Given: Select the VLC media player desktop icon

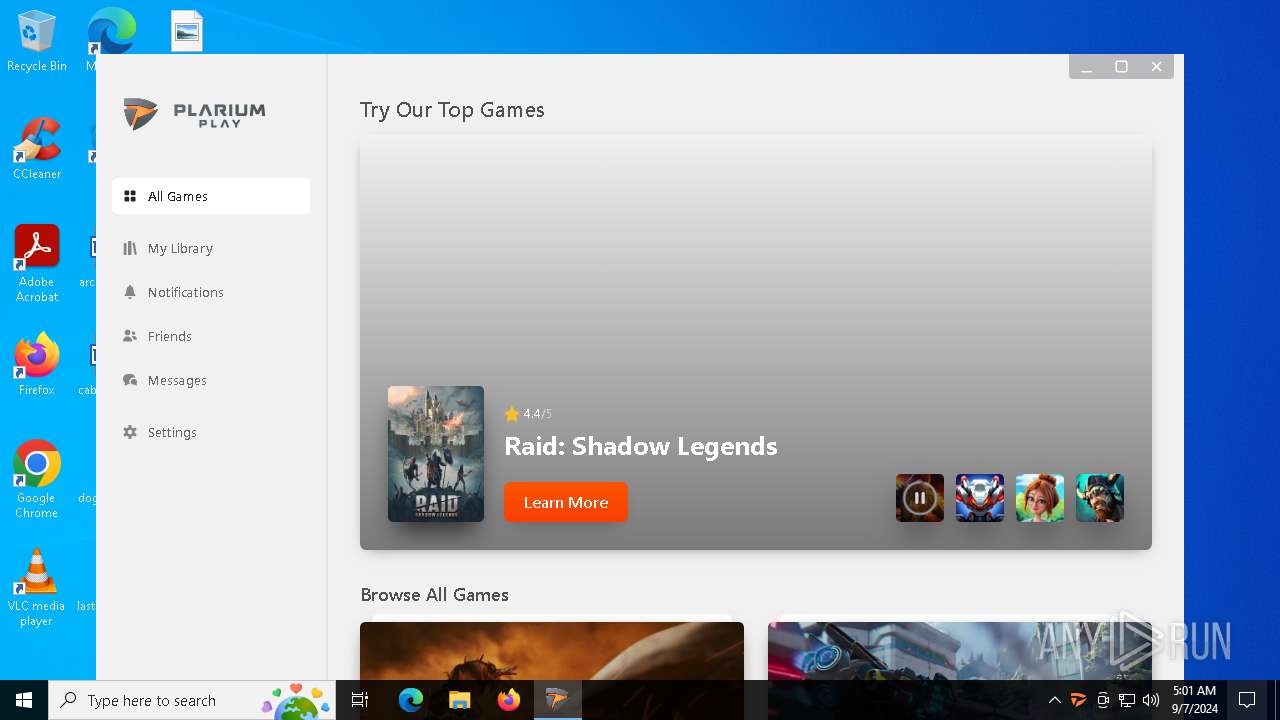Looking at the screenshot, I should [x=36, y=588].
